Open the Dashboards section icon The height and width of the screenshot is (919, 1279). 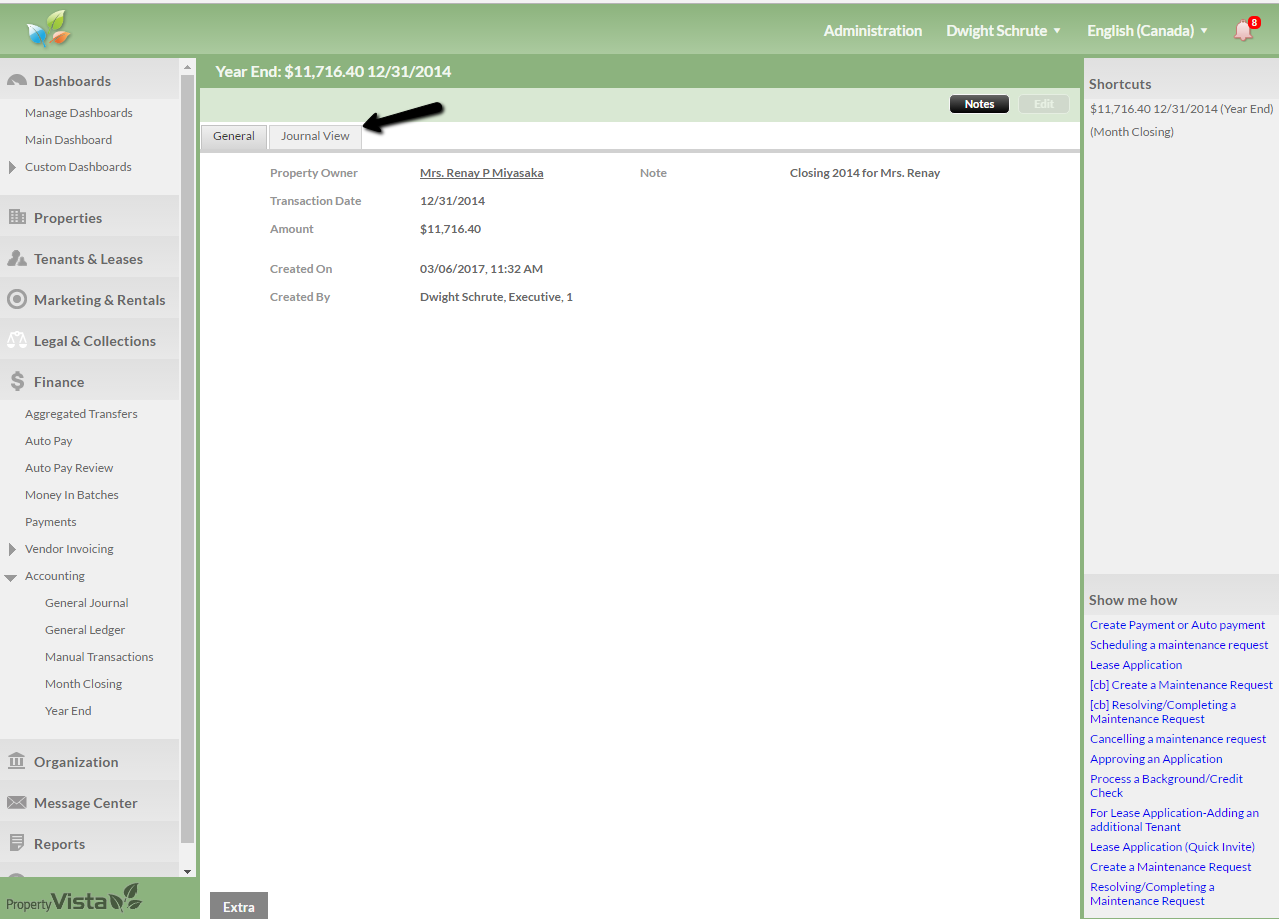tap(17, 81)
